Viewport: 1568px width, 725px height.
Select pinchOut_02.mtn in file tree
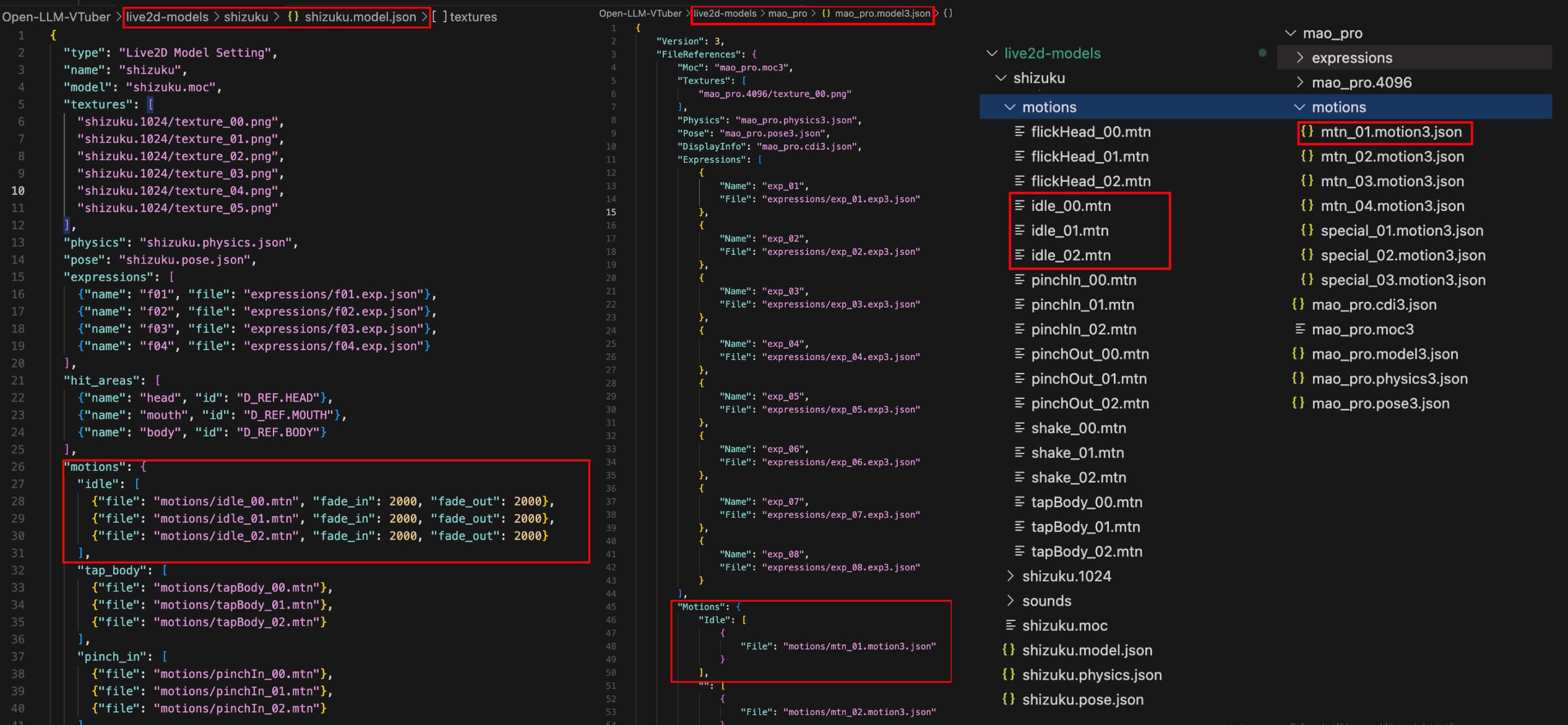1090,403
